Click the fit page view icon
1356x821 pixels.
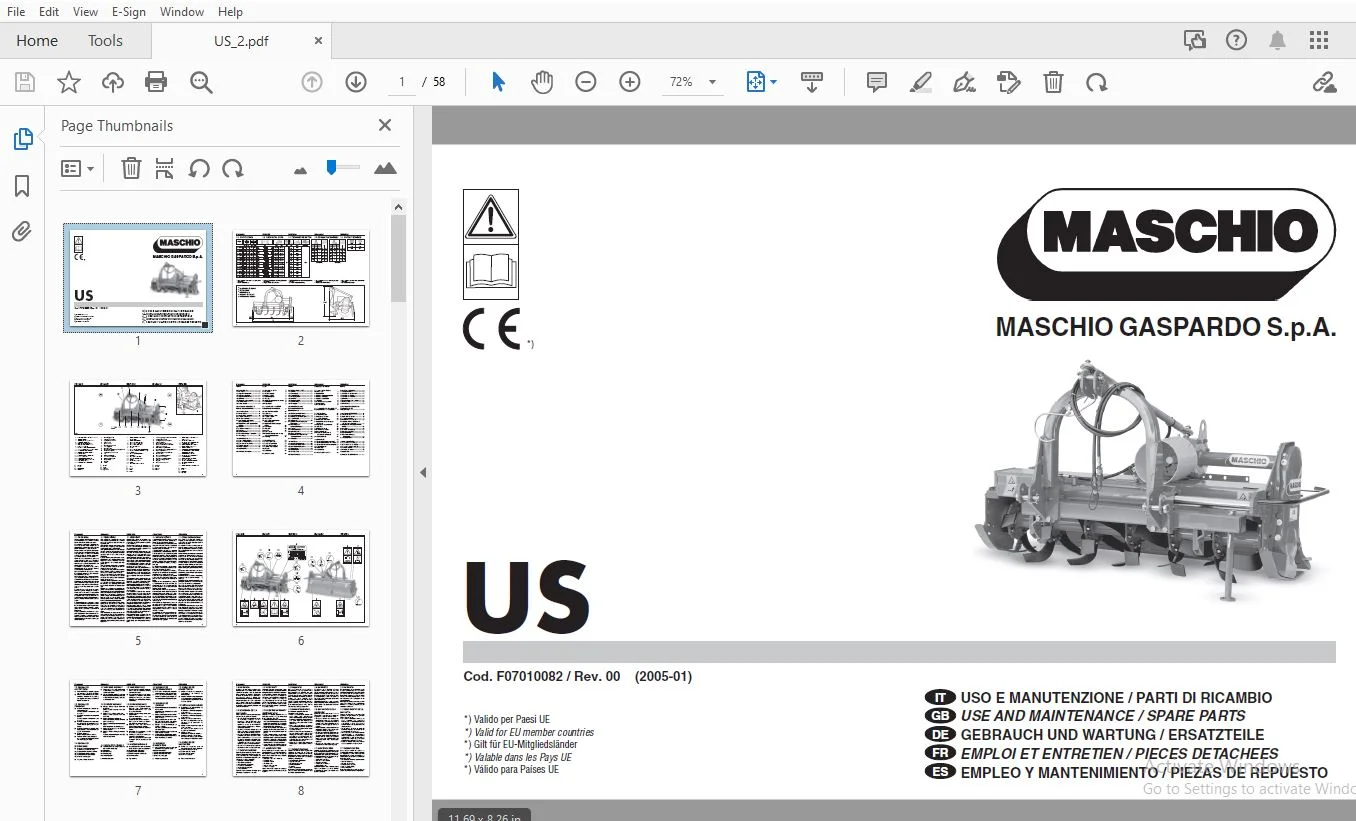(756, 82)
